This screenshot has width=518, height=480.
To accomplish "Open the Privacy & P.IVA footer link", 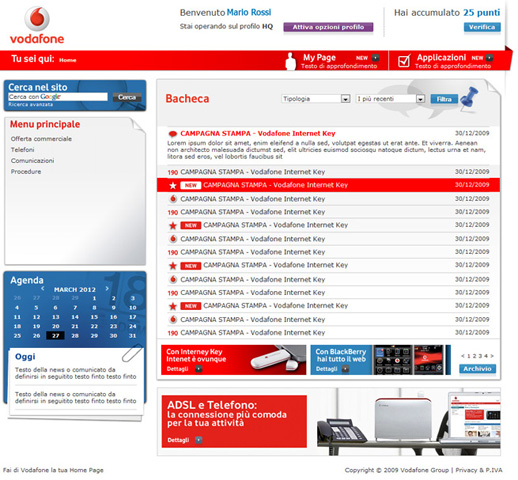I will (x=479, y=470).
